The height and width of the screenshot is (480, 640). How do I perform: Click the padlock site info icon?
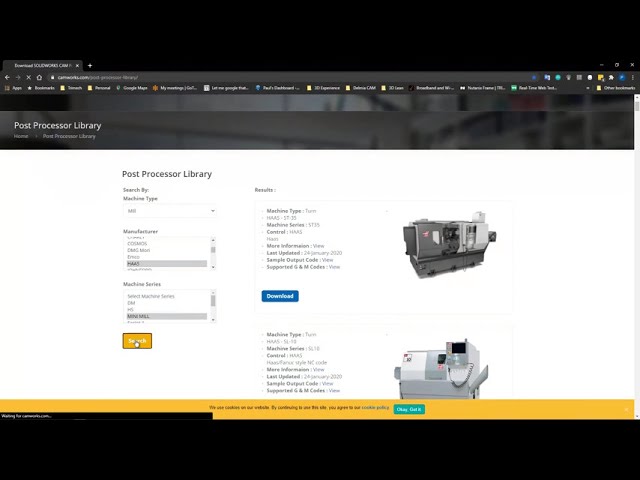[x=52, y=77]
